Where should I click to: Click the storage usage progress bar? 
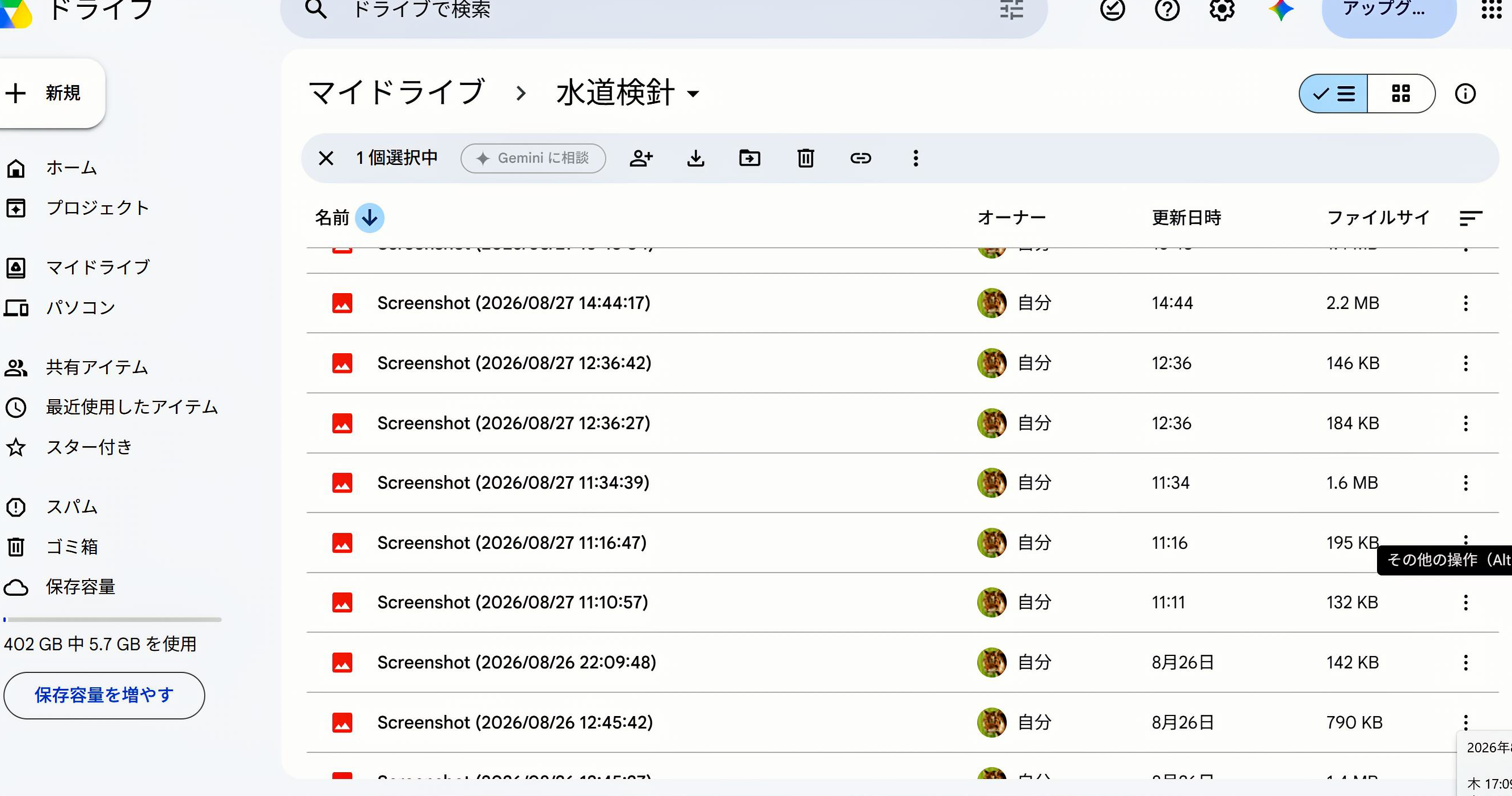[112, 620]
